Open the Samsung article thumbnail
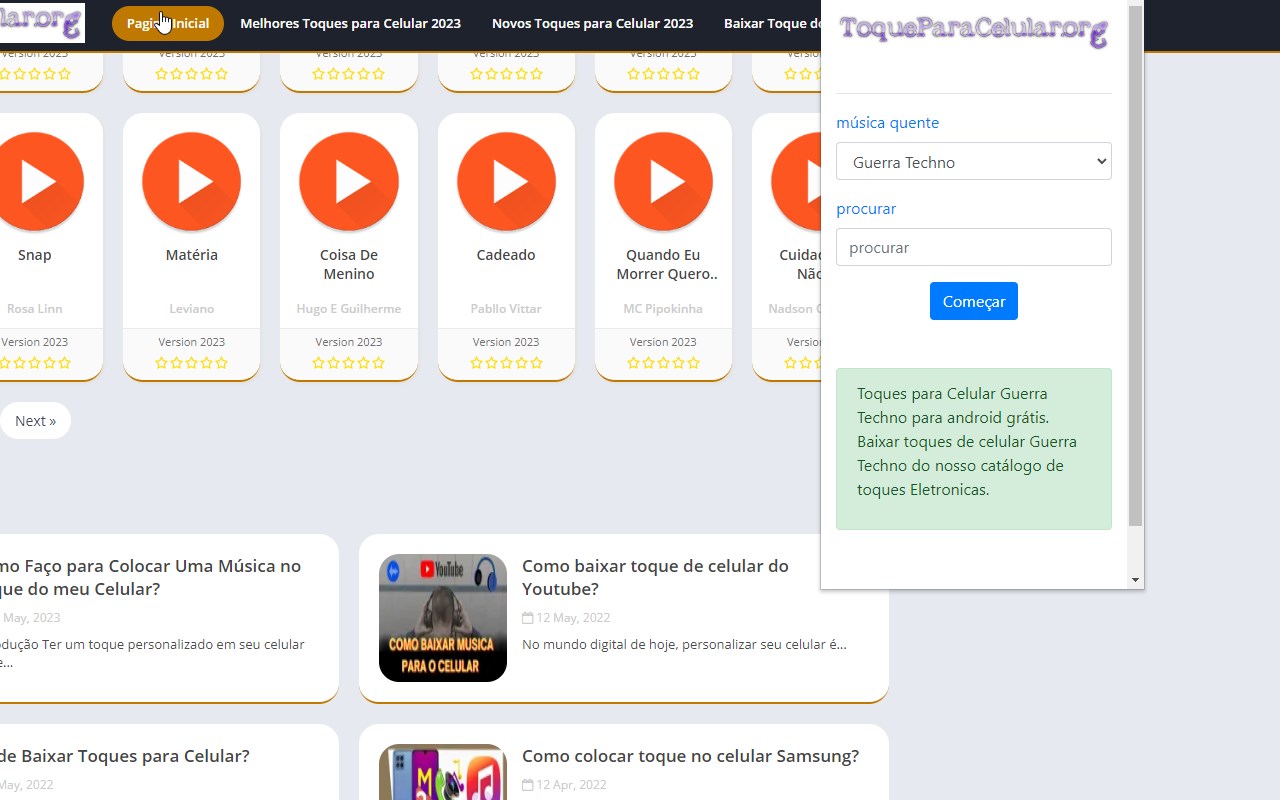 pos(443,772)
